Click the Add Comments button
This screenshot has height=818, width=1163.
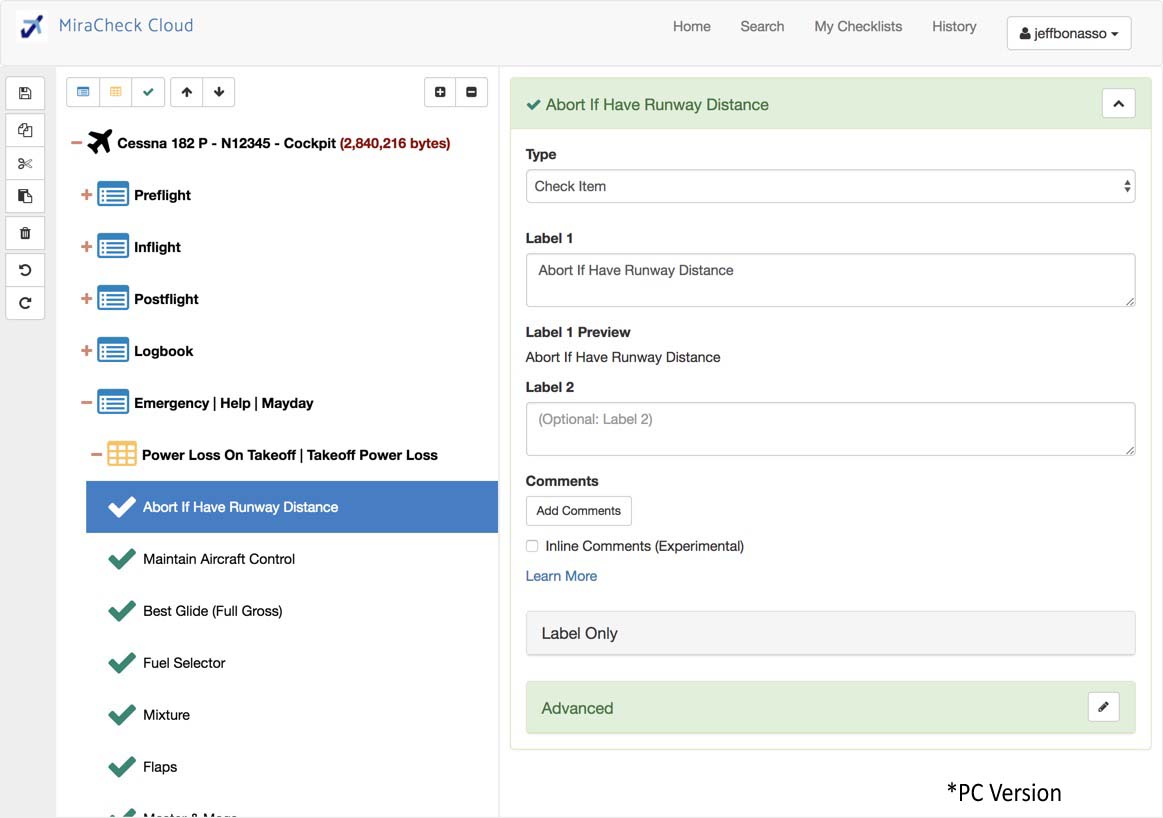coord(579,511)
